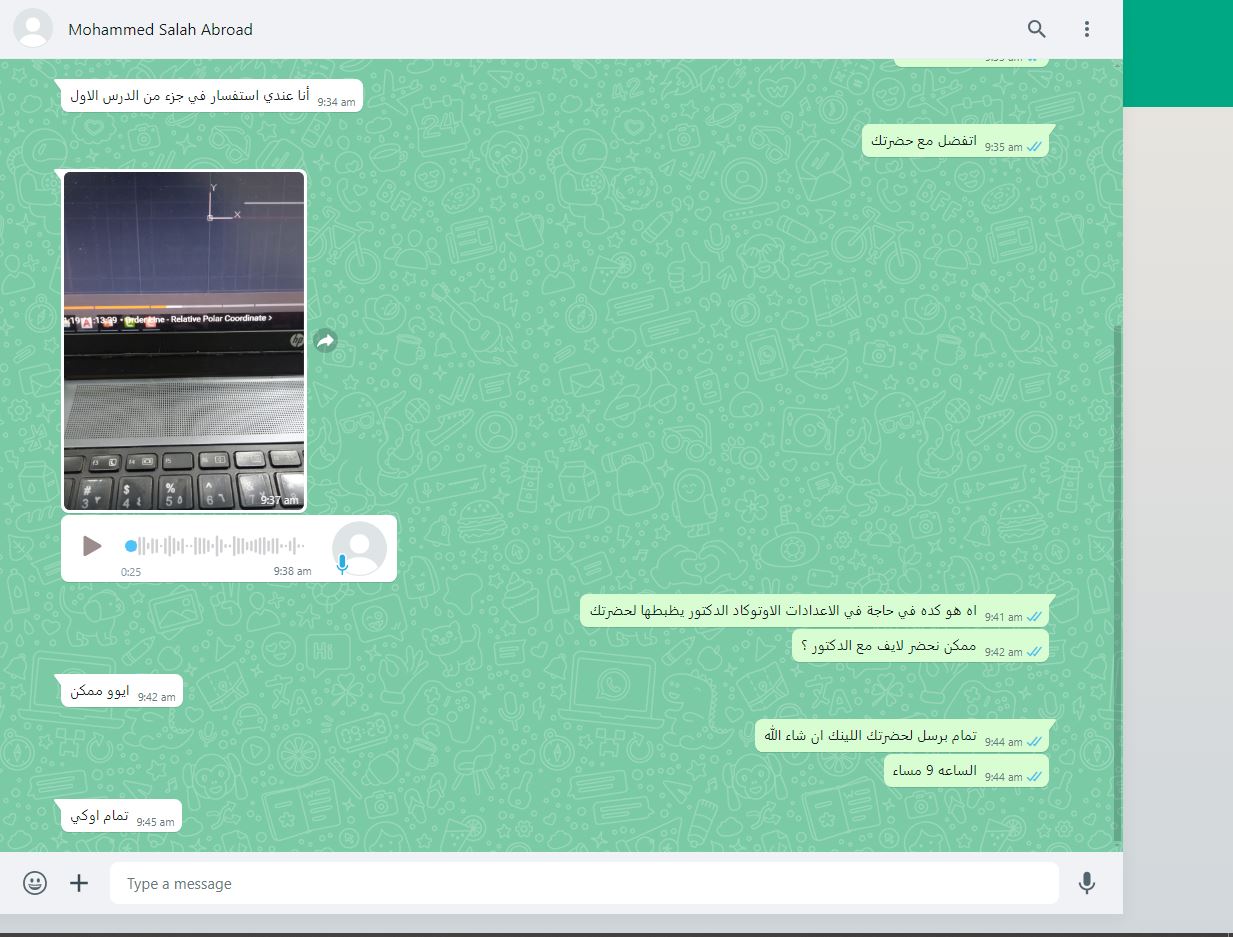Forward the received photo

click(x=325, y=341)
